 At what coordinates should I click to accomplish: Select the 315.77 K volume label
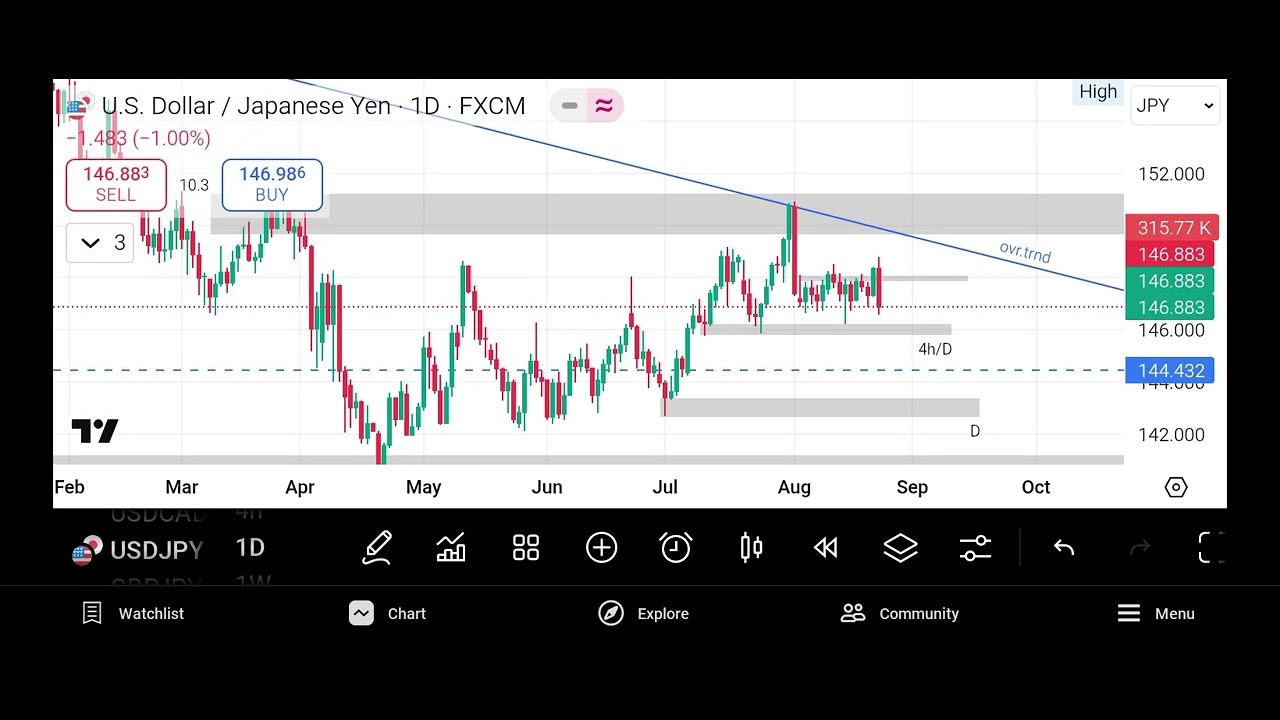tap(1172, 228)
